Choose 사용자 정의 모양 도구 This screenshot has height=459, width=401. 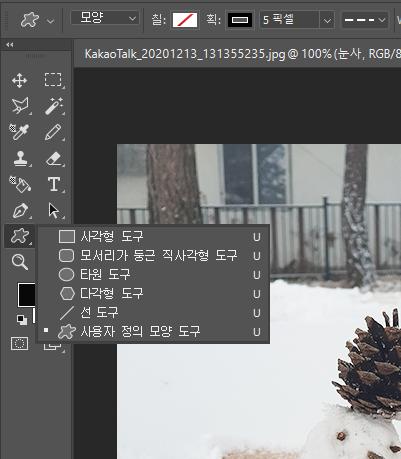154,332
